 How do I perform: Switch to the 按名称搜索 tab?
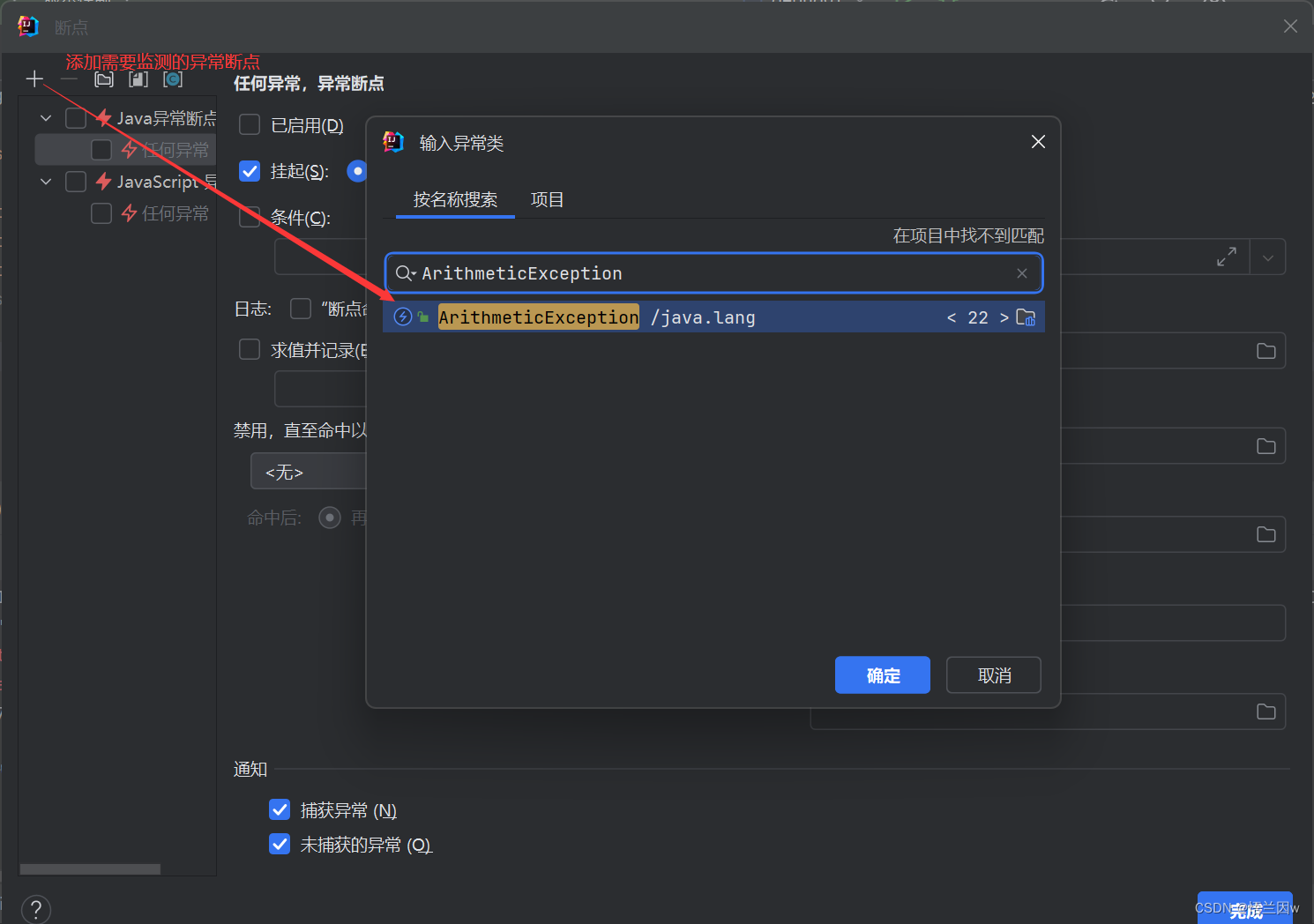tap(455, 200)
